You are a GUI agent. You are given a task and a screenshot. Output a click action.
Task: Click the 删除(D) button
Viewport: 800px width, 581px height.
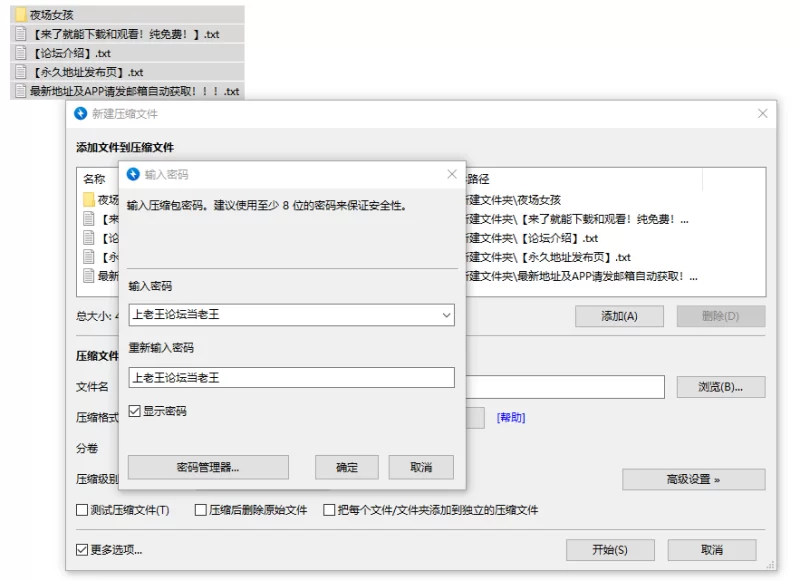click(721, 316)
